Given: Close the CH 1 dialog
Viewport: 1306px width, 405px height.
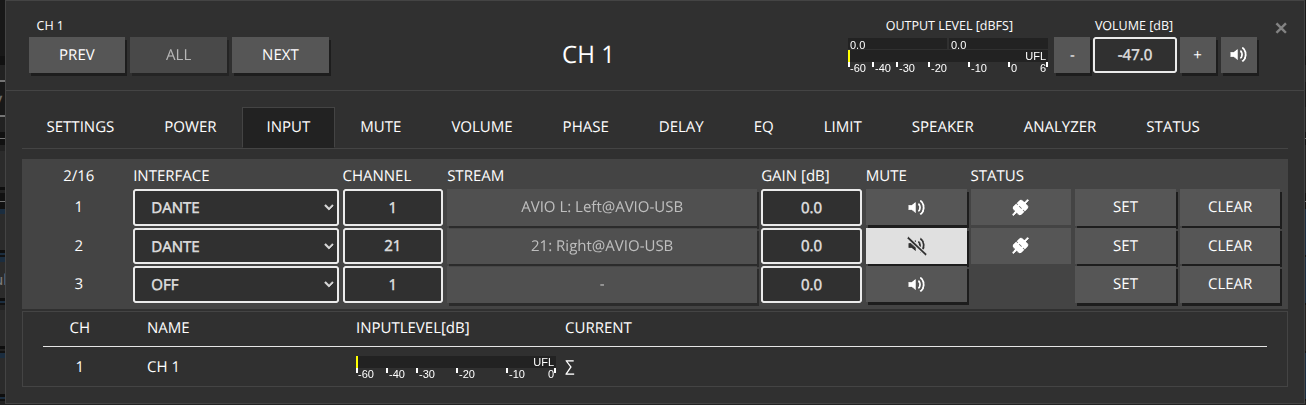Looking at the screenshot, I should click(x=1281, y=28).
